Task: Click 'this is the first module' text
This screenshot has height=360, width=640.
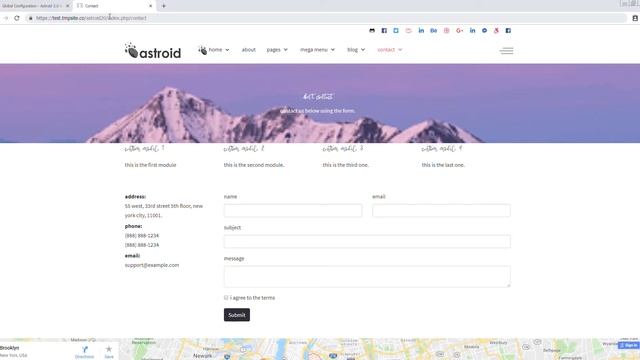Action: pos(151,165)
